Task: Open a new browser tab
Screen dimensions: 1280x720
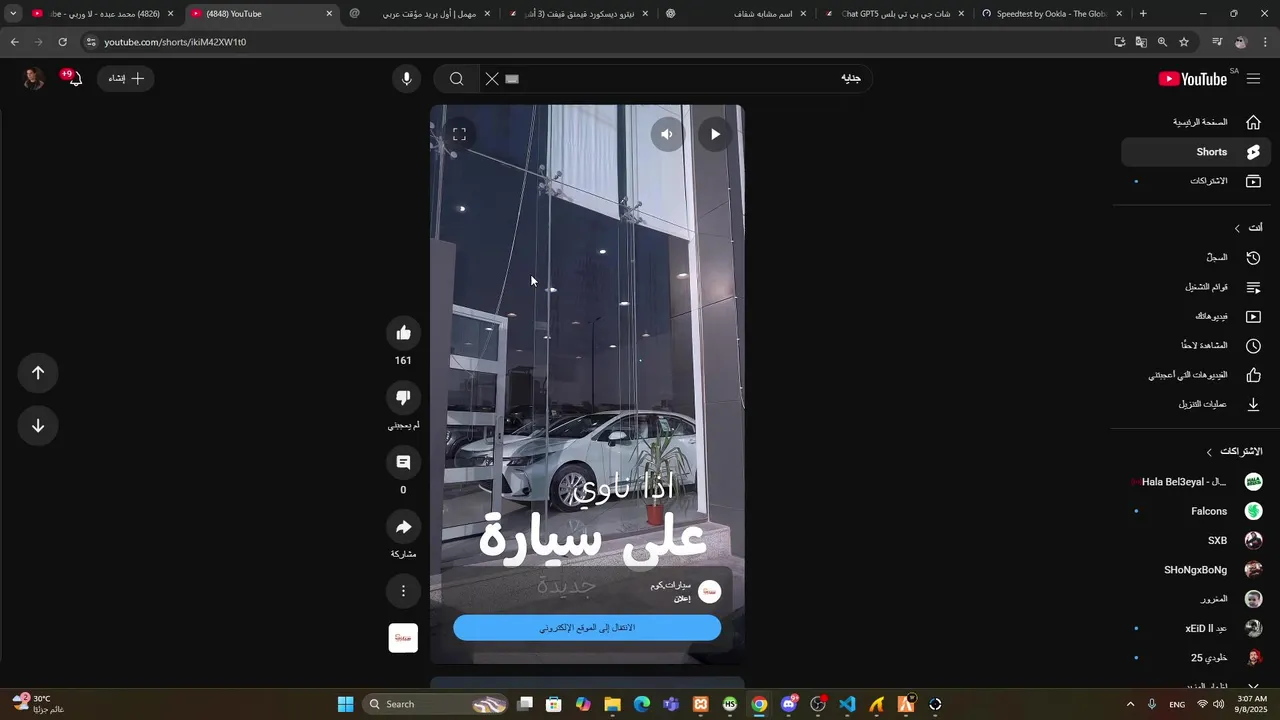Action: click(x=1143, y=14)
